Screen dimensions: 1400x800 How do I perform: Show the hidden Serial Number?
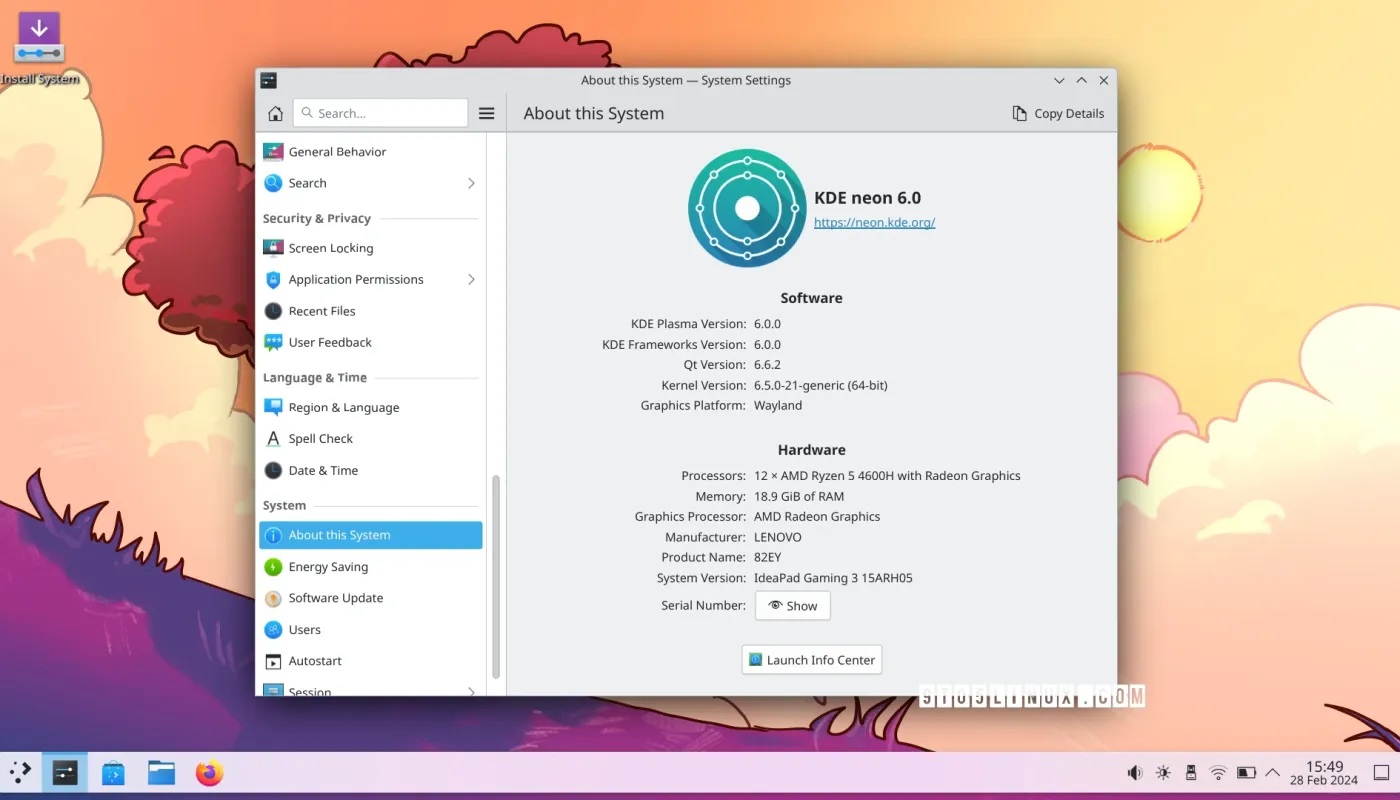[x=792, y=605]
